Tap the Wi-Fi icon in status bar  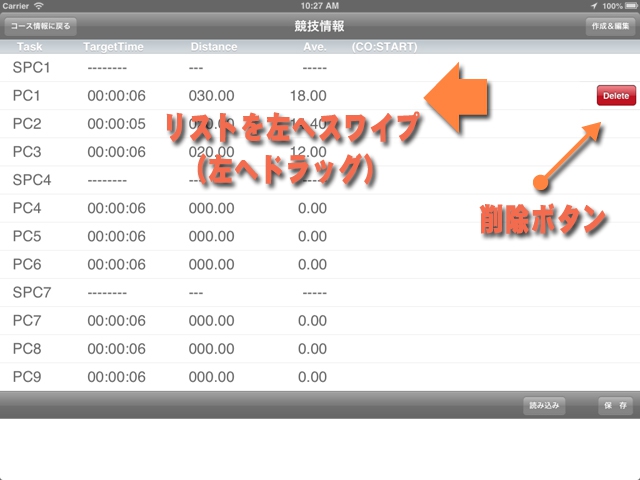point(39,6)
